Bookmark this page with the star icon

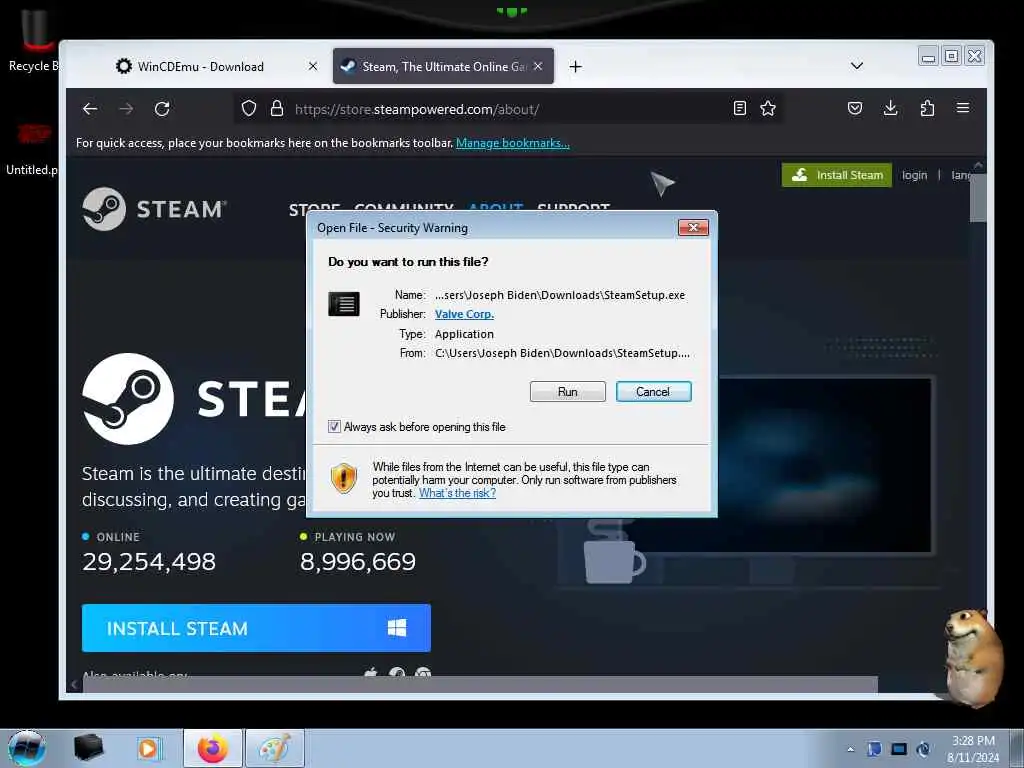tap(768, 108)
